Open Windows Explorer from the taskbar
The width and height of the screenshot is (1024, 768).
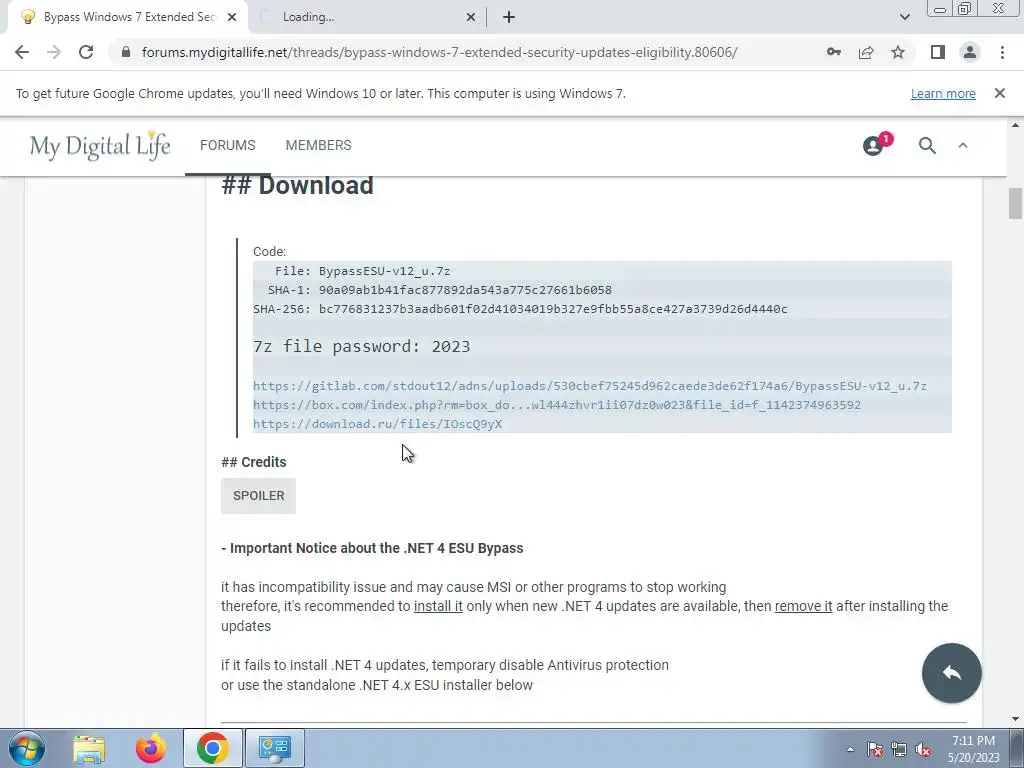pos(89,748)
